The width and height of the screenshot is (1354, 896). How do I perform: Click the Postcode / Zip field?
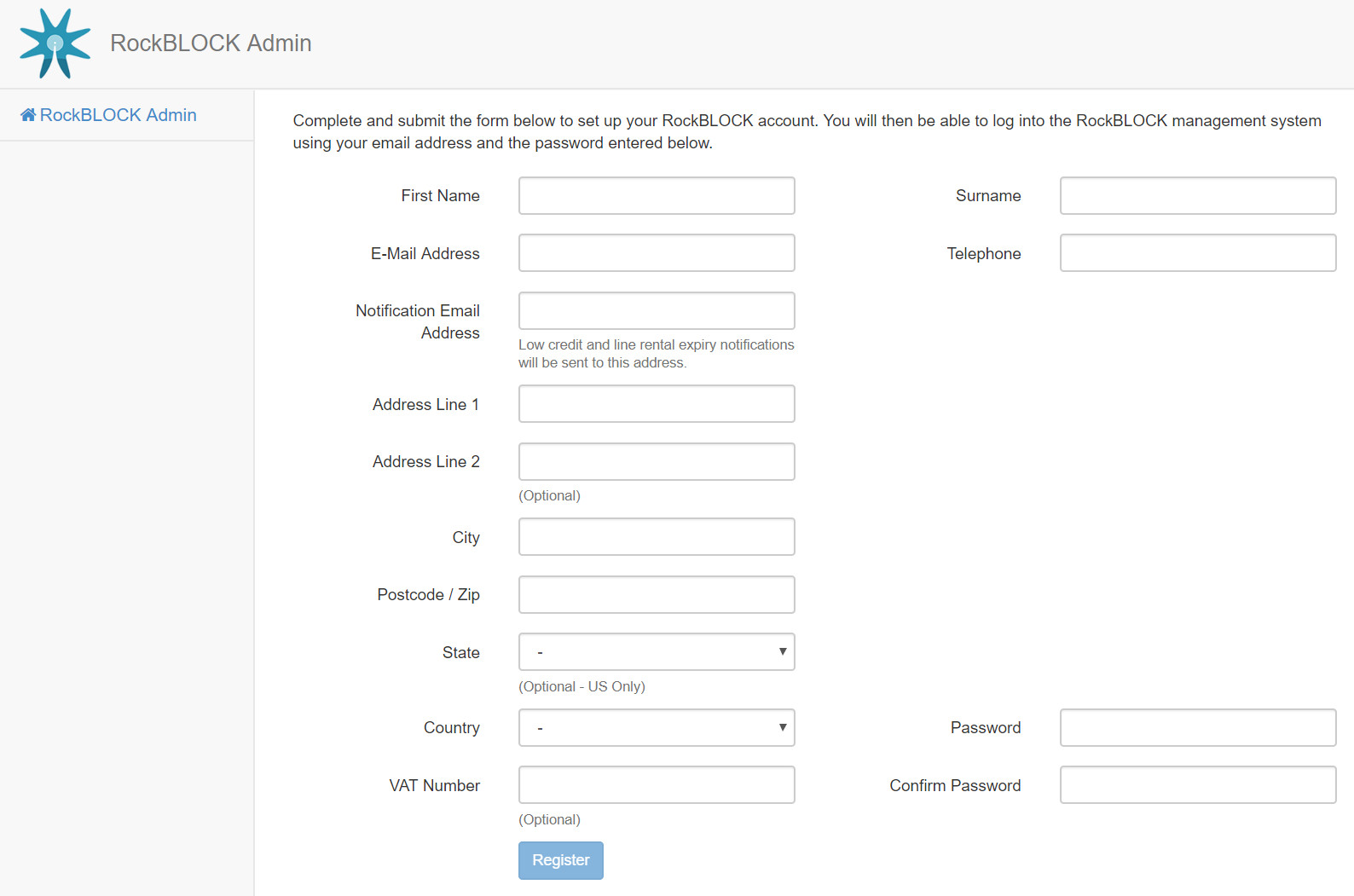[x=657, y=594]
